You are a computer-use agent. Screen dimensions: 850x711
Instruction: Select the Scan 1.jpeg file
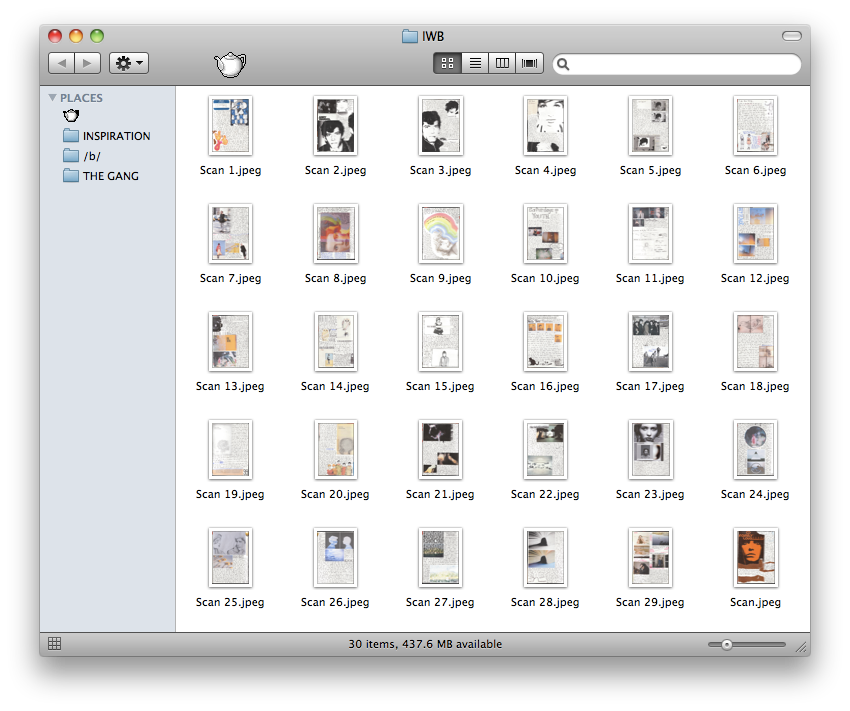click(230, 126)
